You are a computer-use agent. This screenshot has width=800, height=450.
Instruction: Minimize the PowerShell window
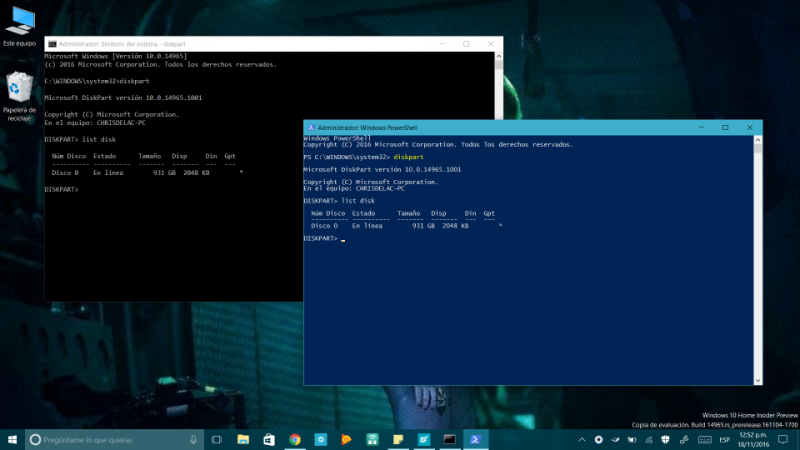point(701,128)
